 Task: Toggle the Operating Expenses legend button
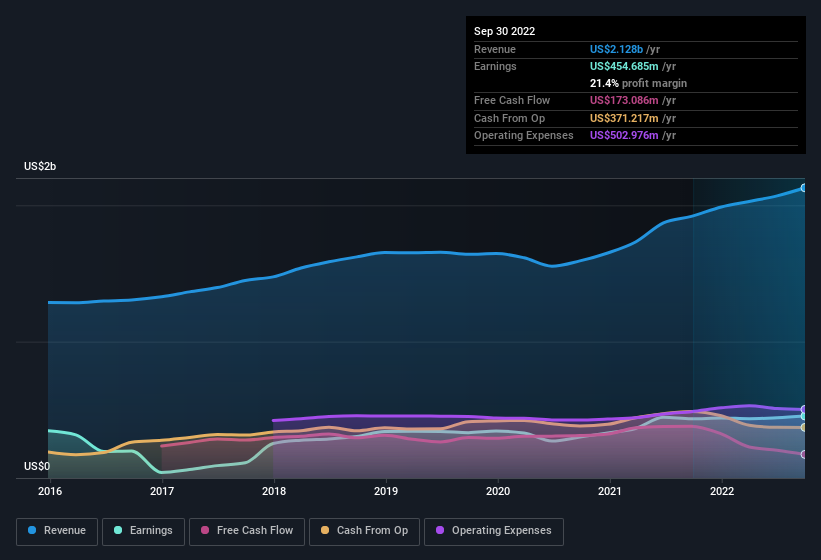tap(493, 531)
